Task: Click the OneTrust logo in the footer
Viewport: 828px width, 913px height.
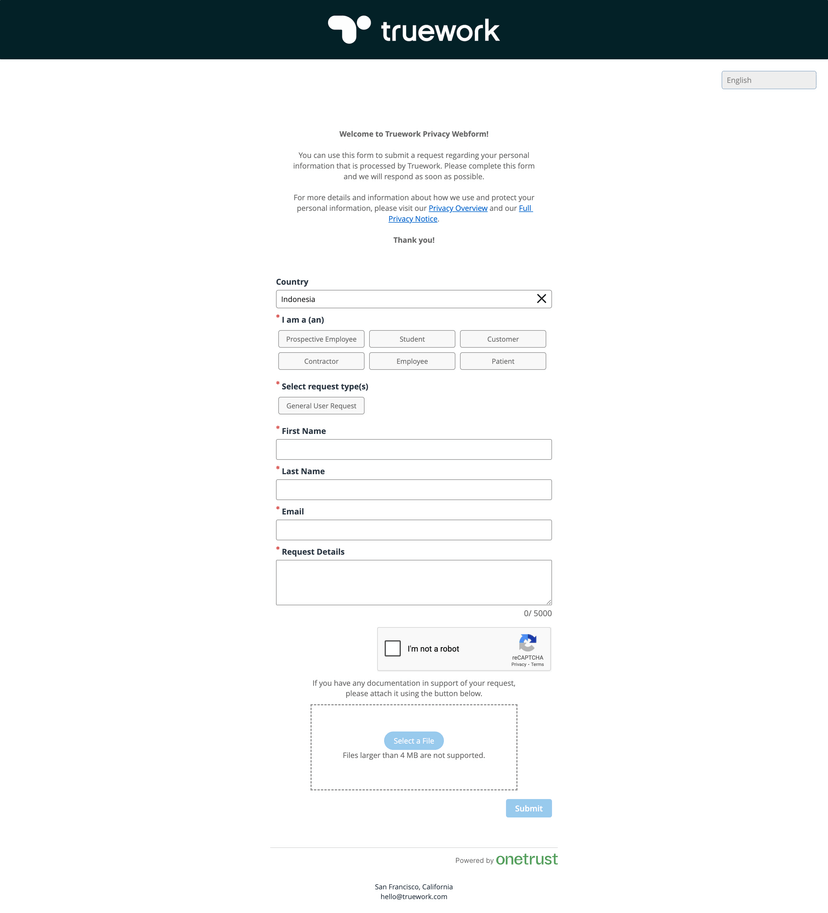Action: coord(526,858)
